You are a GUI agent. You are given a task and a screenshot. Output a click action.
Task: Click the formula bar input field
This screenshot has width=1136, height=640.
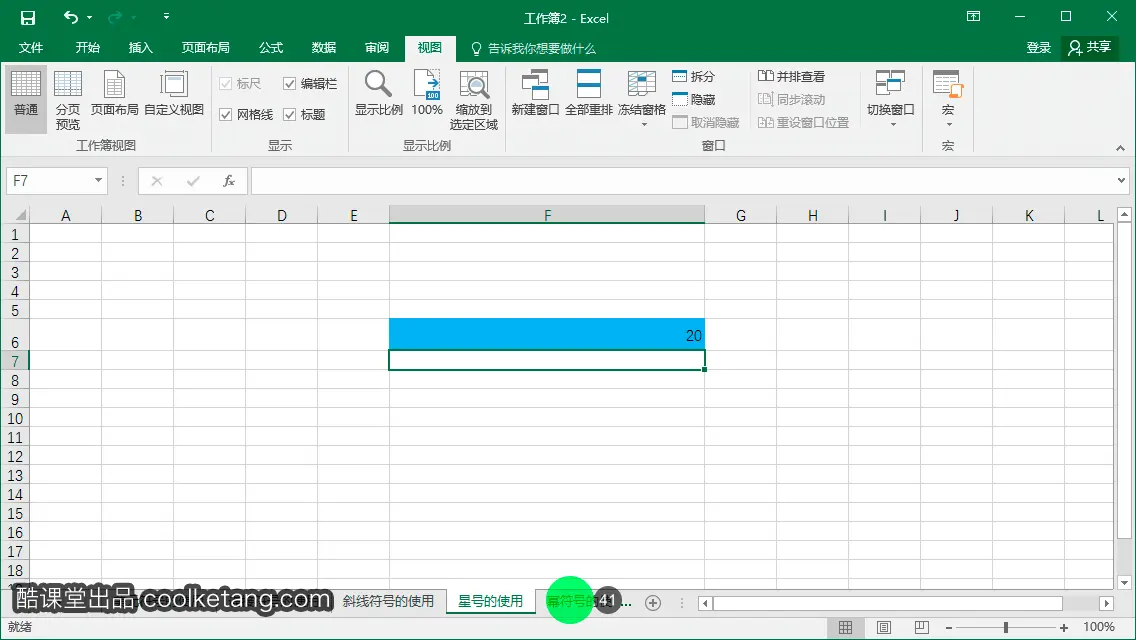click(x=683, y=180)
